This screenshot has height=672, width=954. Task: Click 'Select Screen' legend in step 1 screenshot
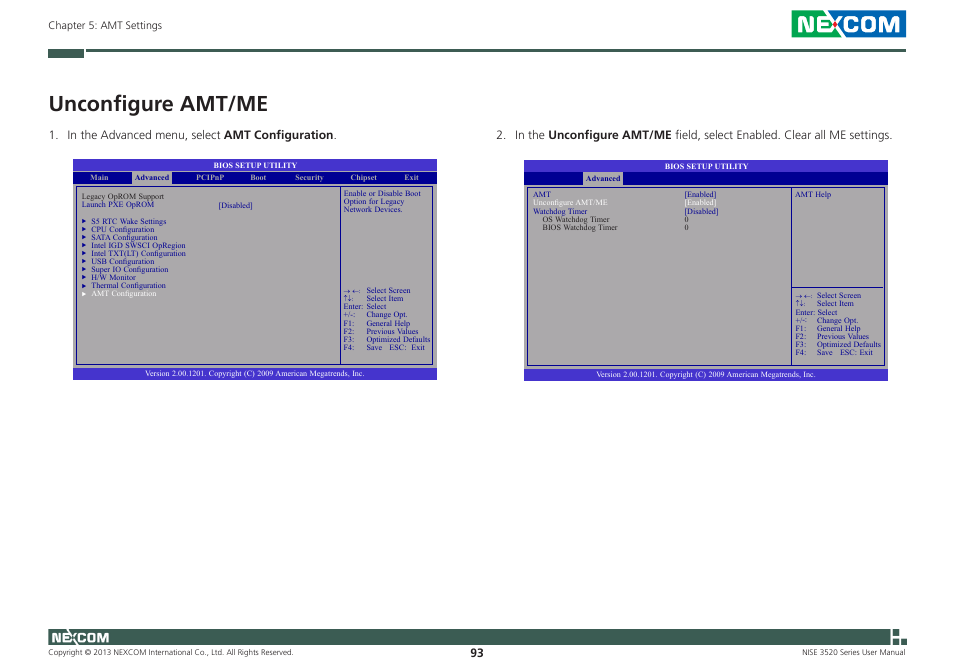(388, 291)
